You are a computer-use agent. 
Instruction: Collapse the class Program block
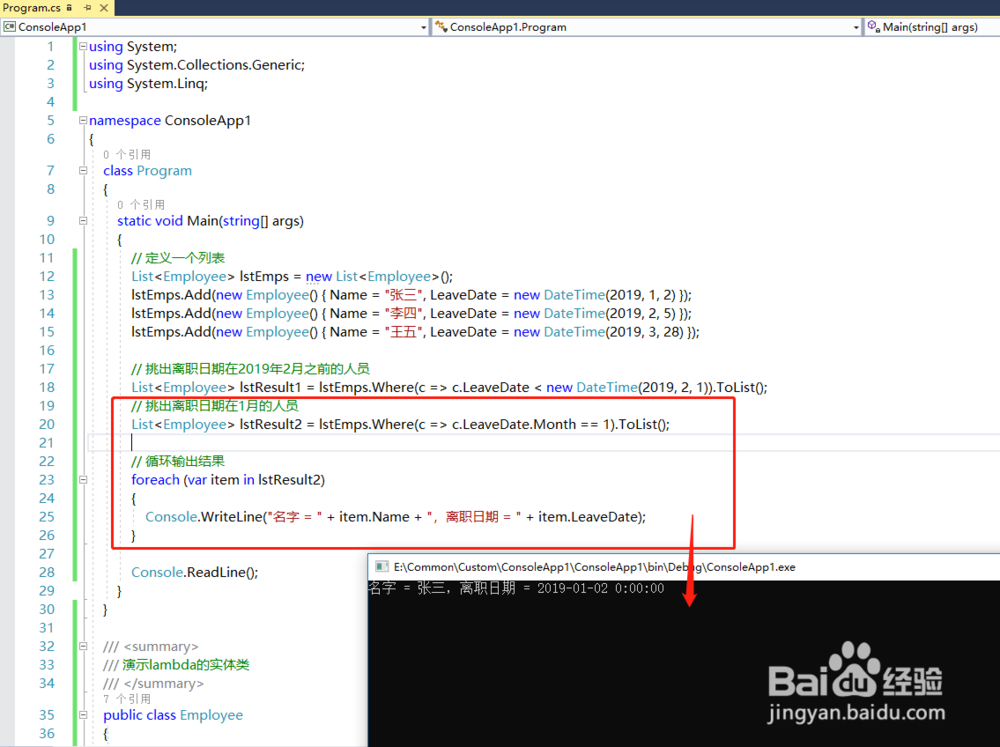(x=83, y=170)
